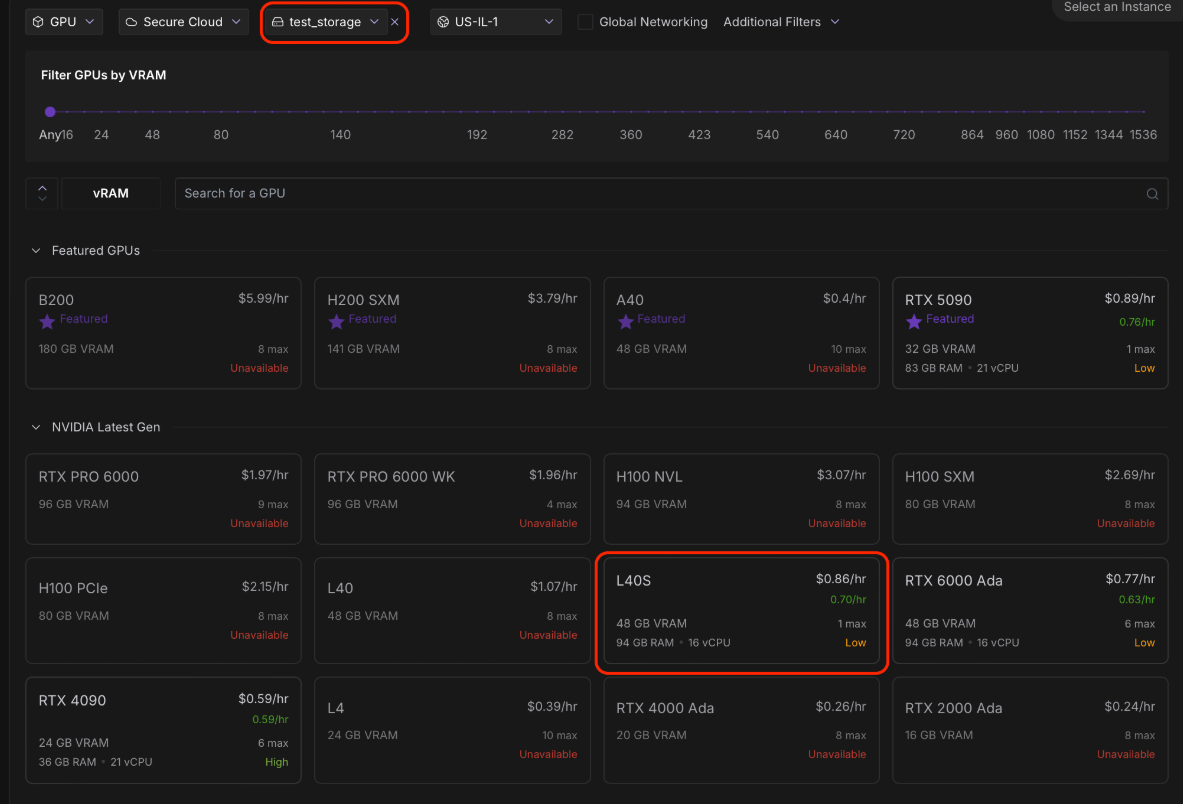The height and width of the screenshot is (804, 1183).
Task: Click the star icon on B200 card
Action: pos(46,321)
